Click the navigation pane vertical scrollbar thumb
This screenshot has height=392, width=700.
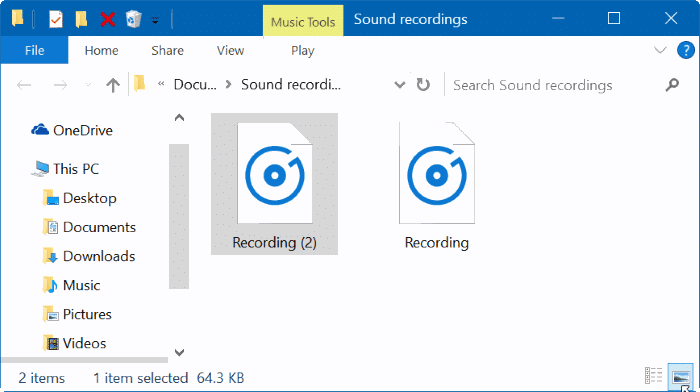179,217
